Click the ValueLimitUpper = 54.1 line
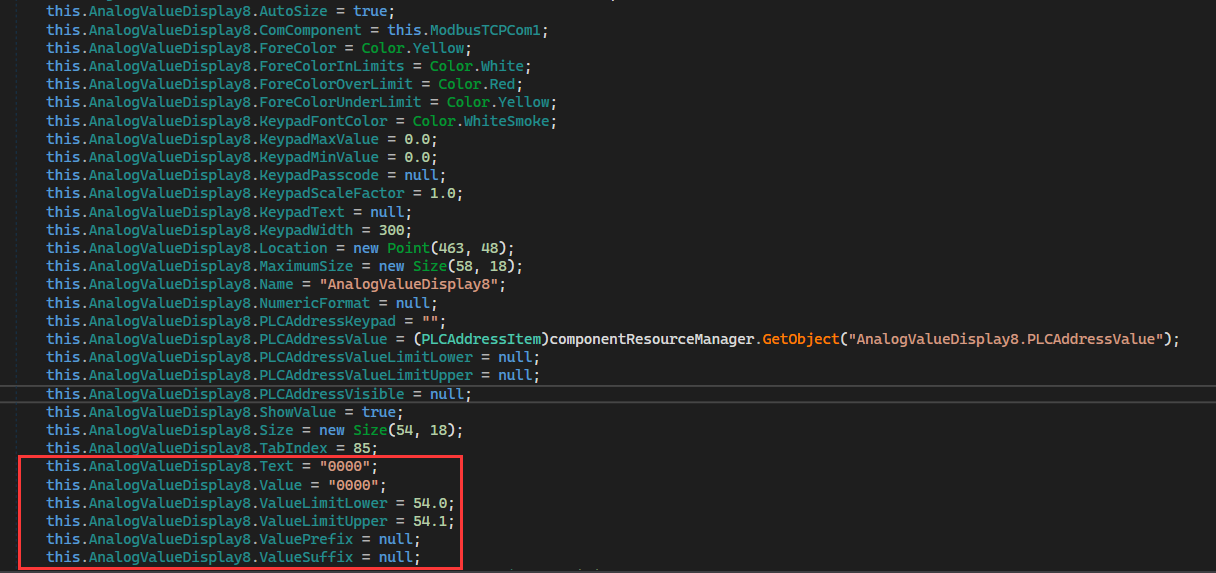 [250, 521]
